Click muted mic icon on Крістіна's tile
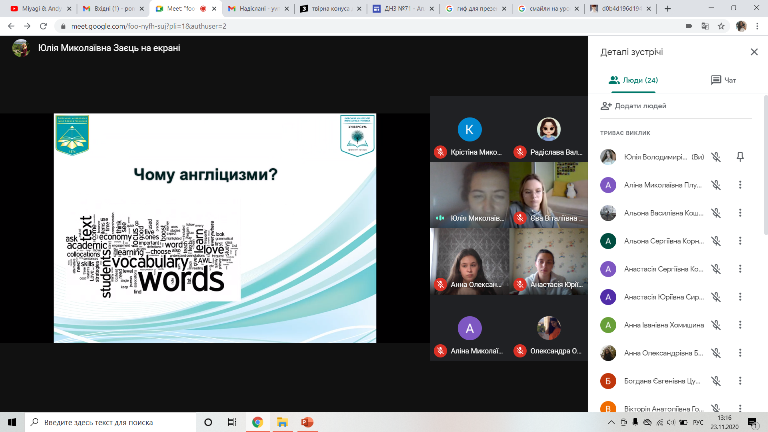Screen dimensions: 768x432 tap(440, 152)
